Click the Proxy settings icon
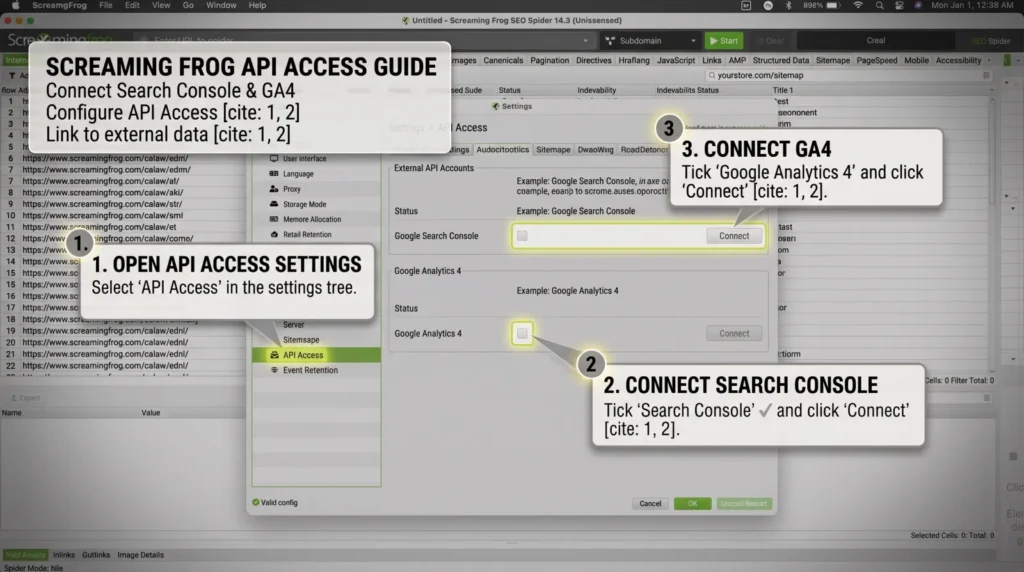 274,189
